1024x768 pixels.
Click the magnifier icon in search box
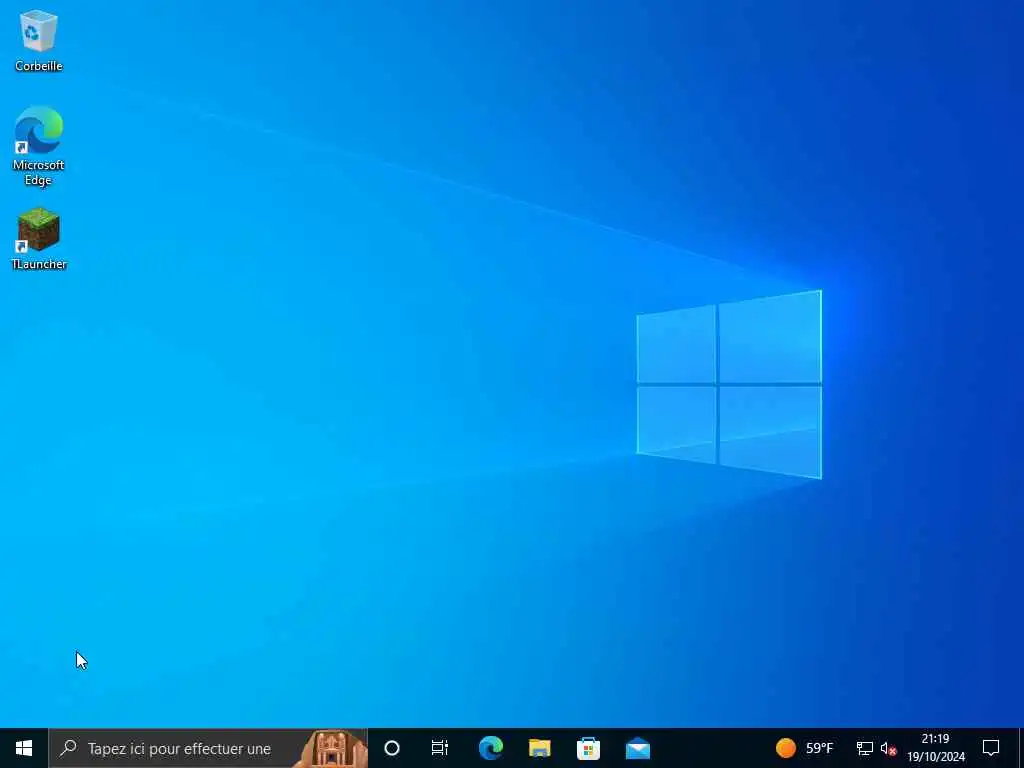68,748
